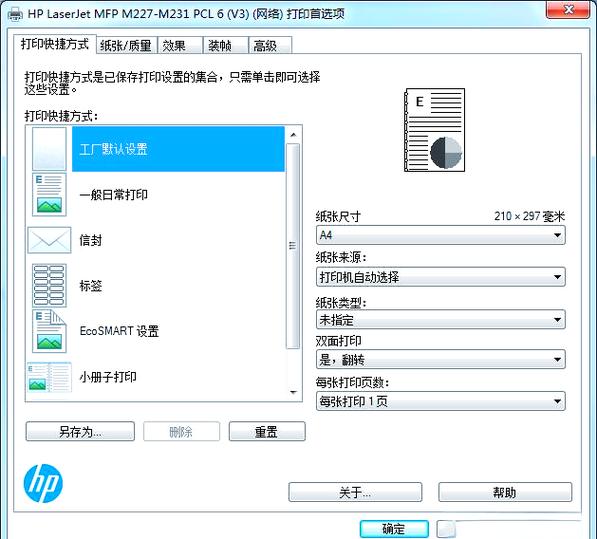Screen dimensions: 597x539
Task: Open the 双面打印 dropdown
Action: (x=441, y=359)
